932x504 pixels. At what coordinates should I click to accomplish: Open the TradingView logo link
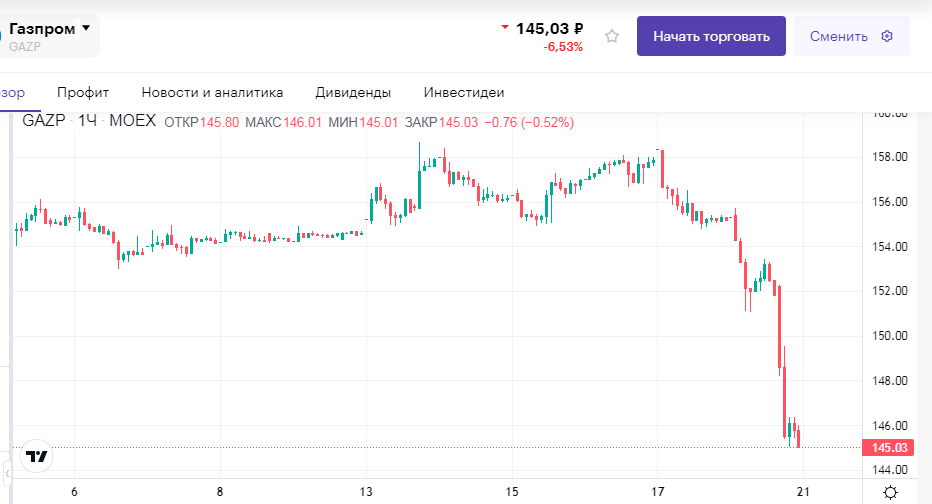(37, 456)
